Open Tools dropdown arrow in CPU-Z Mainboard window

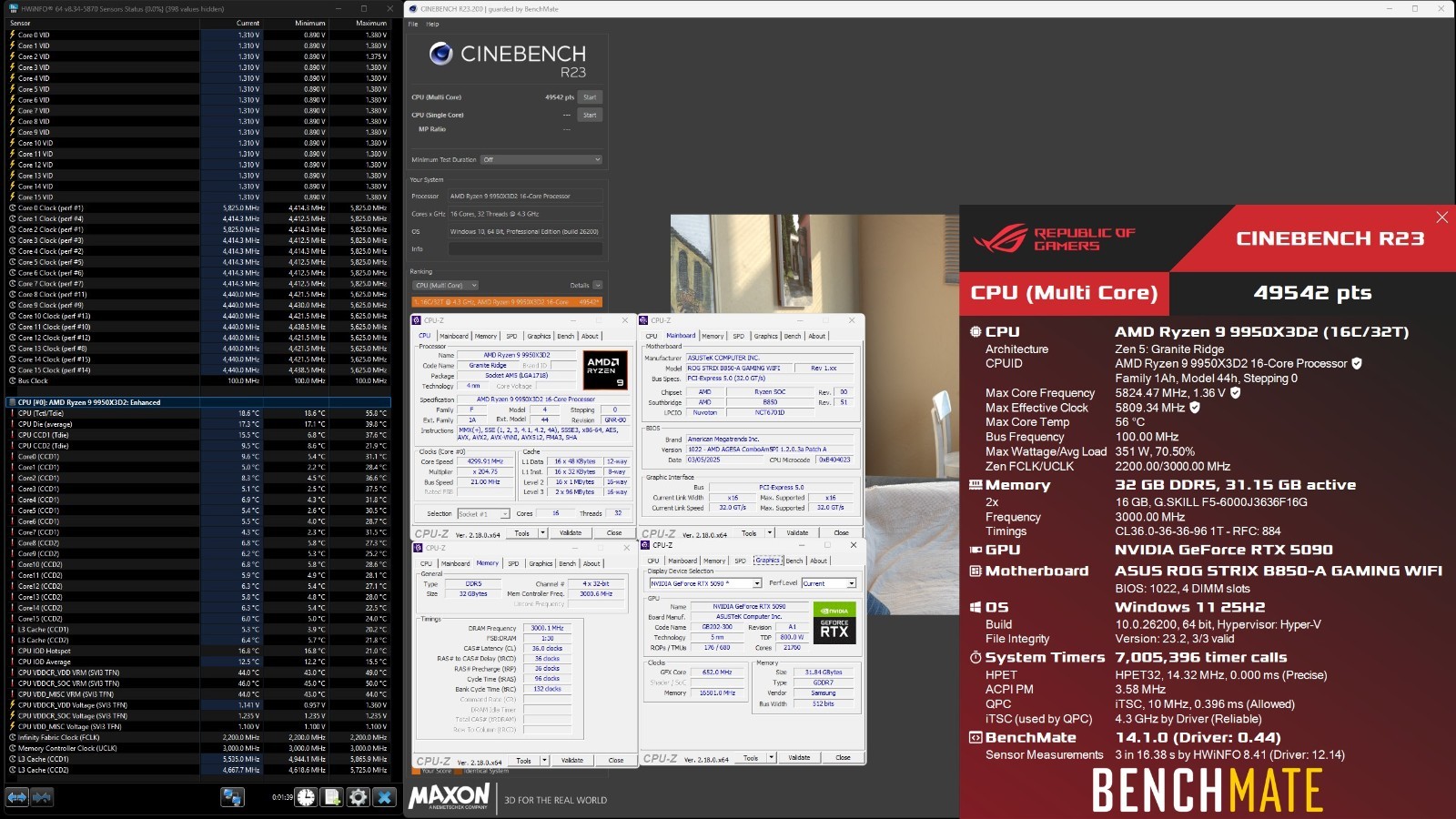[770, 533]
